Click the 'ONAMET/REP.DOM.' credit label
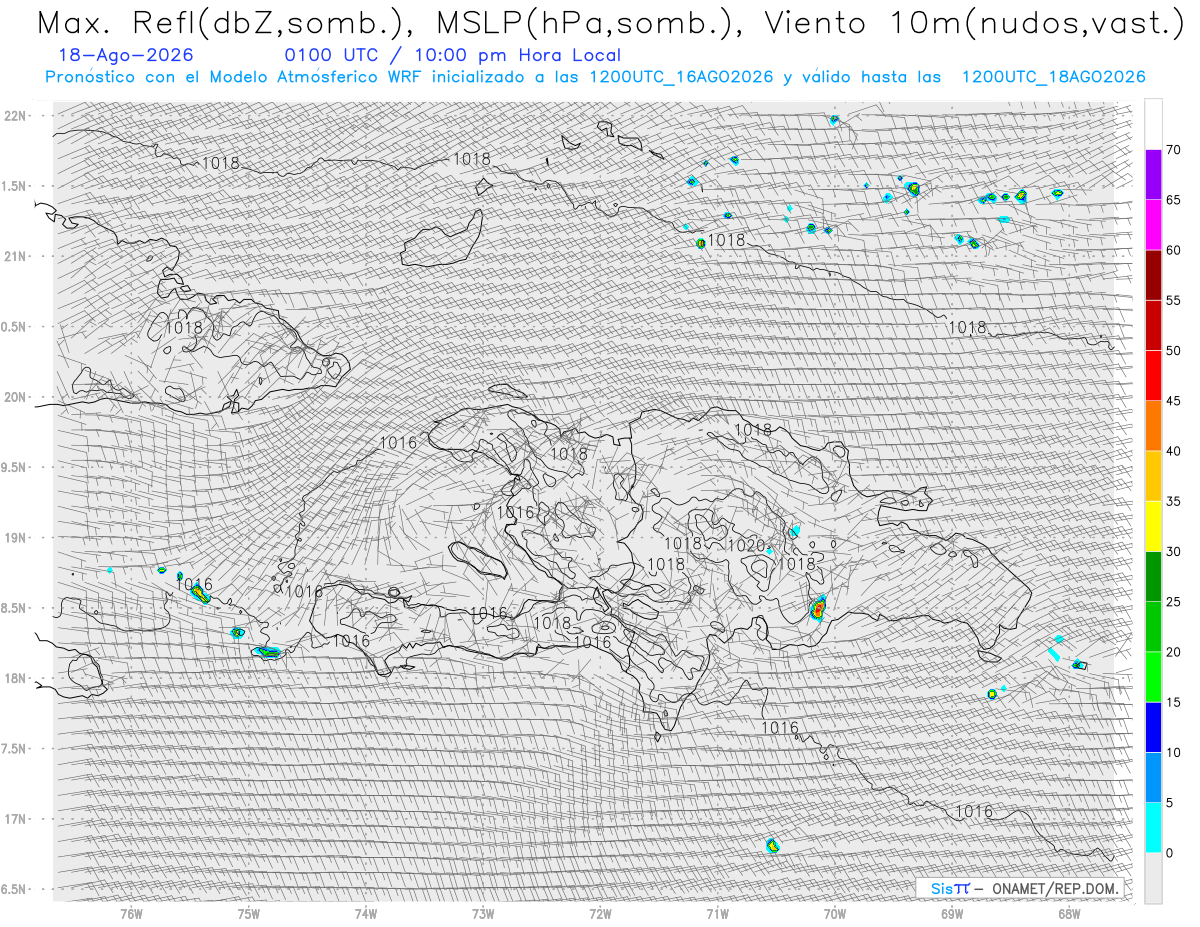This screenshot has width=1200, height=927. pyautogui.click(x=1056, y=888)
